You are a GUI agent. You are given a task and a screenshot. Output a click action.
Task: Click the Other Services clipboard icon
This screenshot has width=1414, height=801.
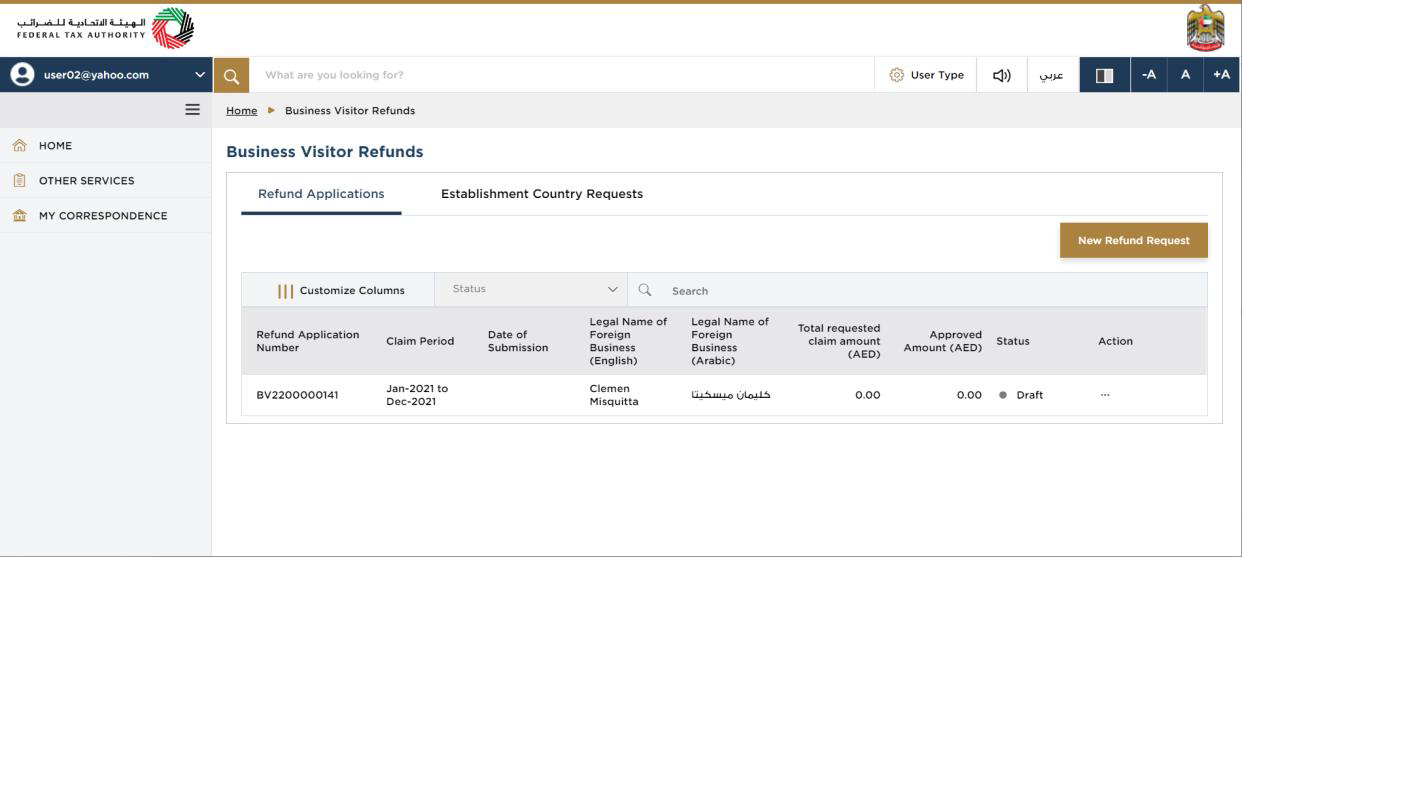19,181
